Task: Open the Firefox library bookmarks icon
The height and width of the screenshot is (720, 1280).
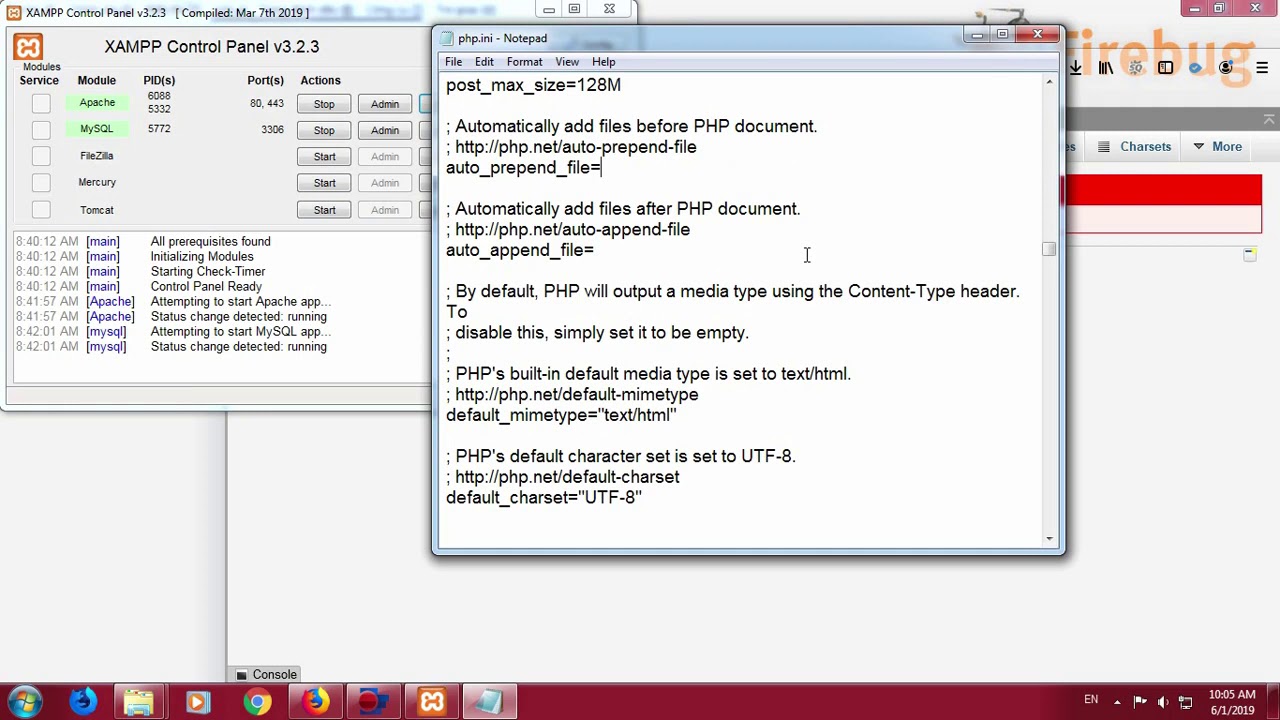Action: 1106,68
